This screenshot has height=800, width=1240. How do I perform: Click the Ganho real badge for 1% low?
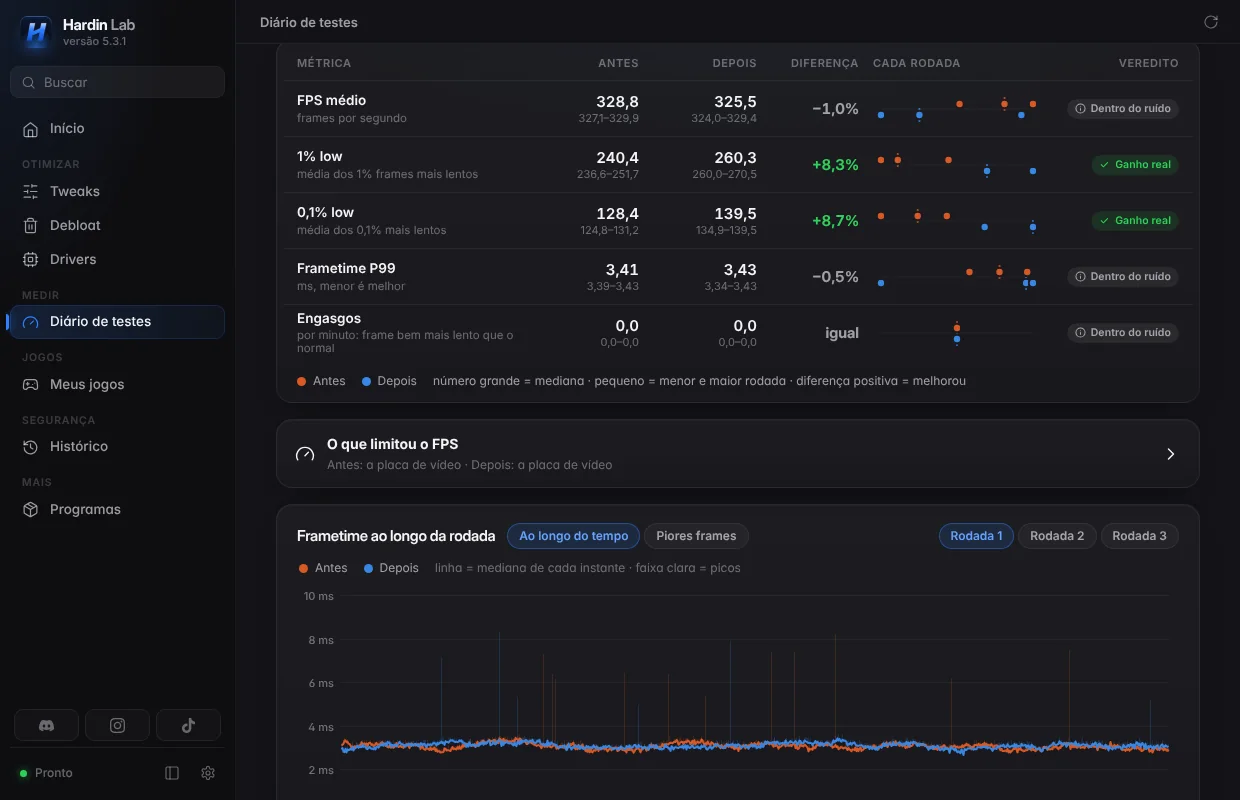(1135, 164)
